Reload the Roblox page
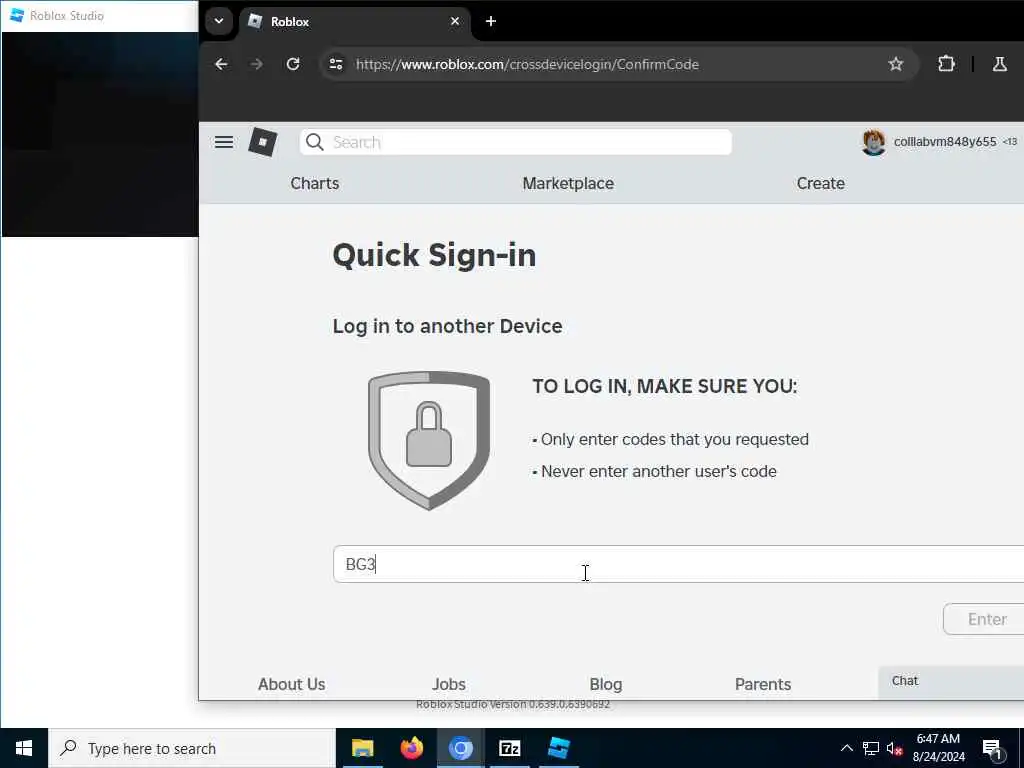This screenshot has height=768, width=1024. [x=293, y=64]
